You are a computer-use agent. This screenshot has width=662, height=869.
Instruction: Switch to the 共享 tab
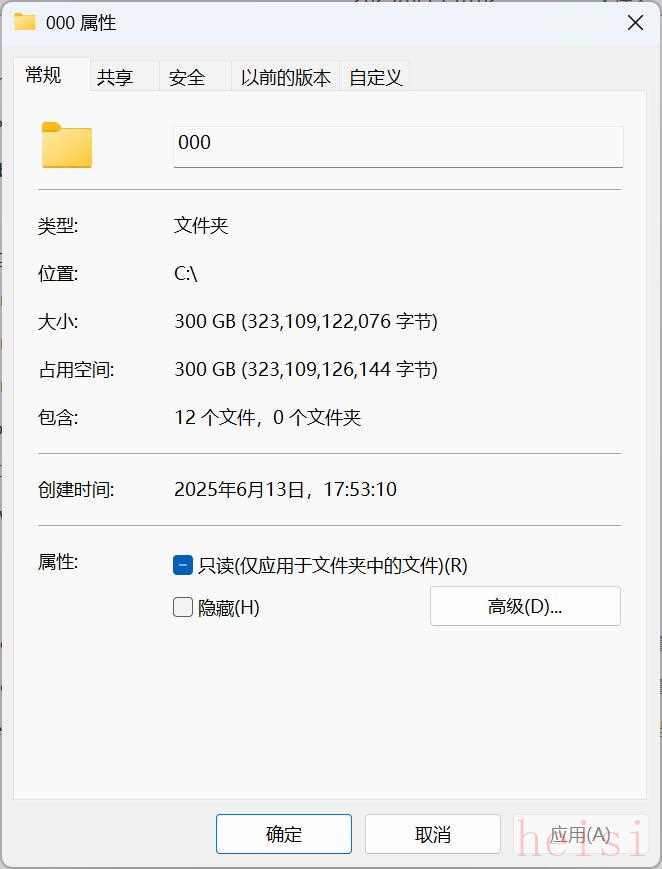(115, 77)
